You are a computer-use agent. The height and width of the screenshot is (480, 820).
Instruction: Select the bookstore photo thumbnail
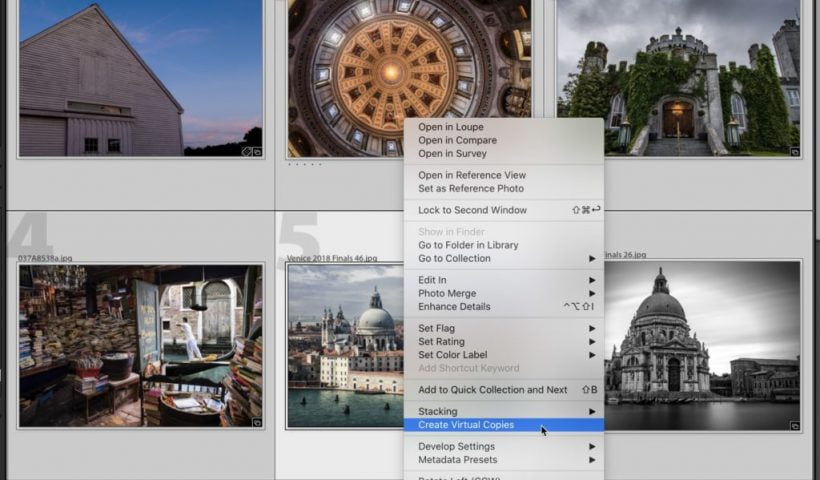click(140, 345)
